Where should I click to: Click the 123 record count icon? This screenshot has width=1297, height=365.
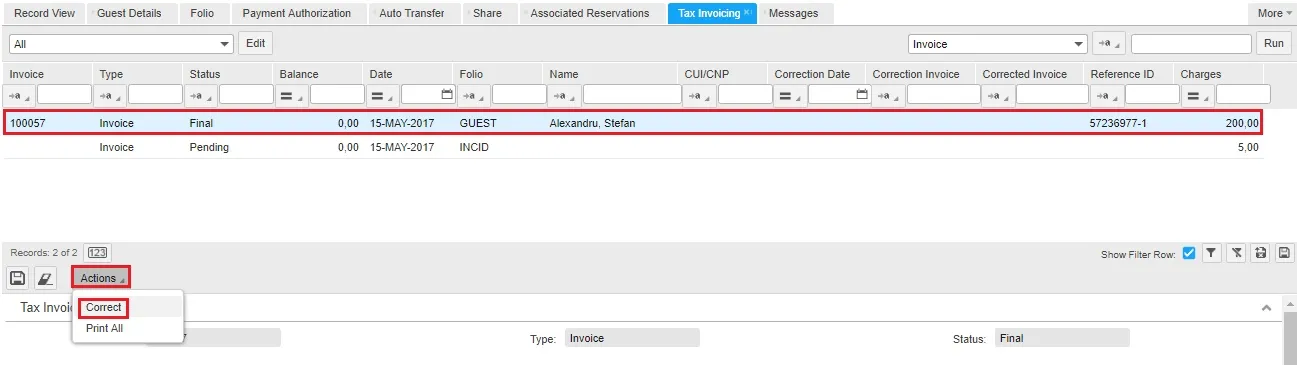point(98,253)
